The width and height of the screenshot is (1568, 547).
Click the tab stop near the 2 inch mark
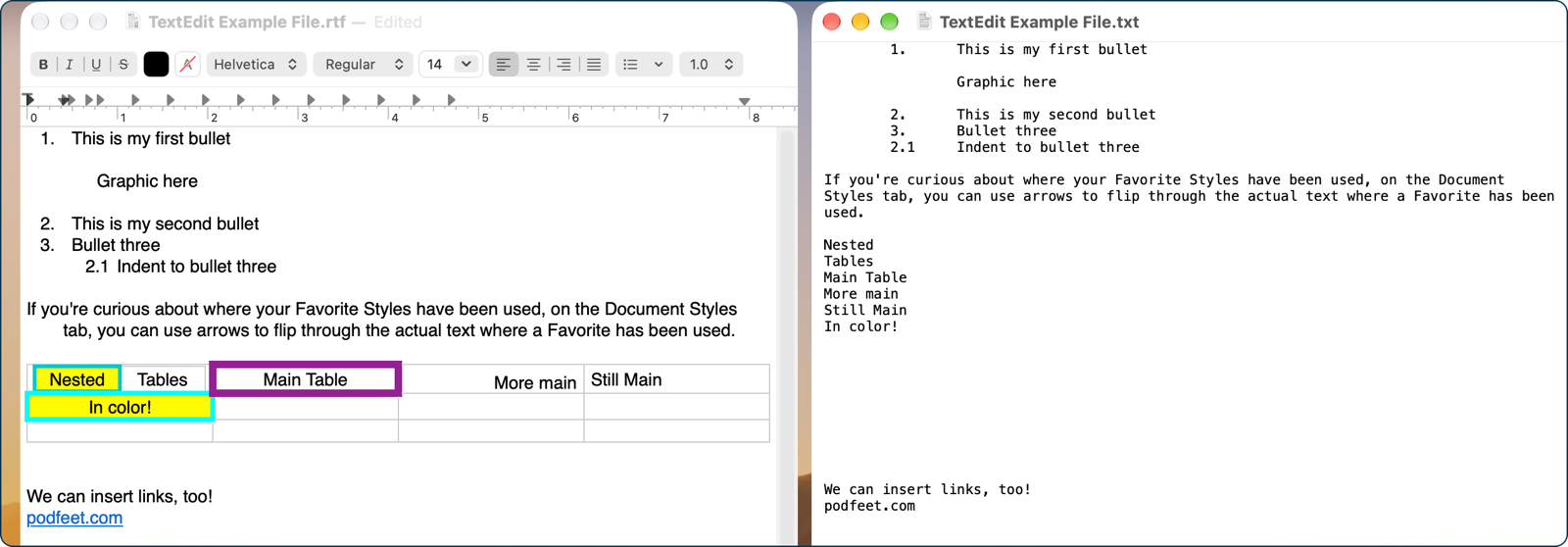[x=206, y=100]
